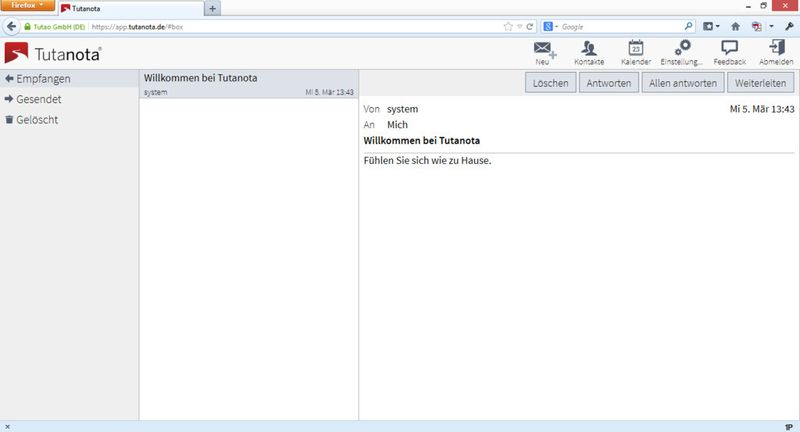Open Einstellungen settings gear icon

pos(682,53)
